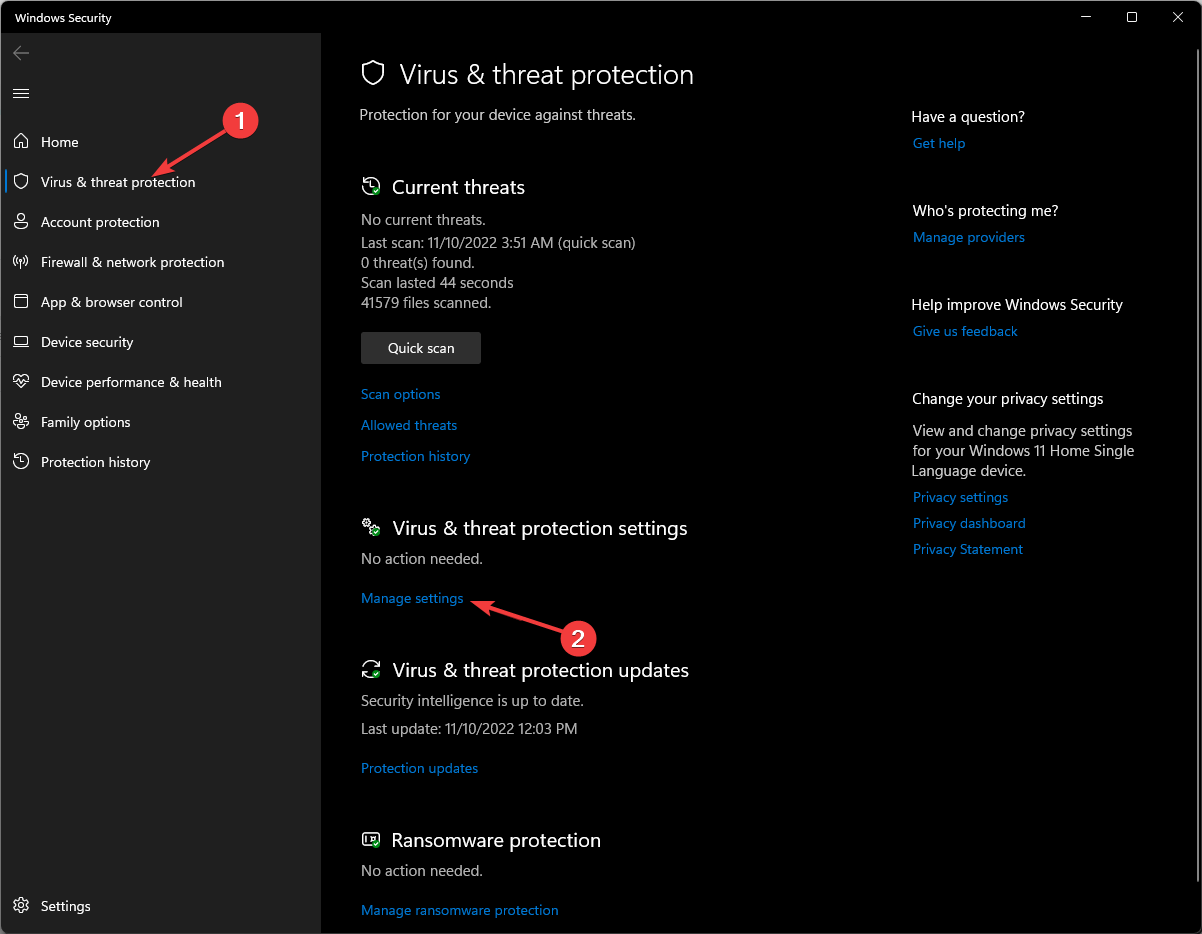
Task: Start a Quick scan
Action: click(x=421, y=348)
